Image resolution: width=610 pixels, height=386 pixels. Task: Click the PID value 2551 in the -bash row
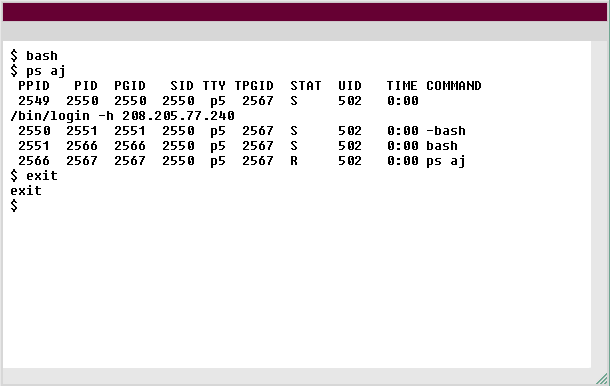click(82, 131)
